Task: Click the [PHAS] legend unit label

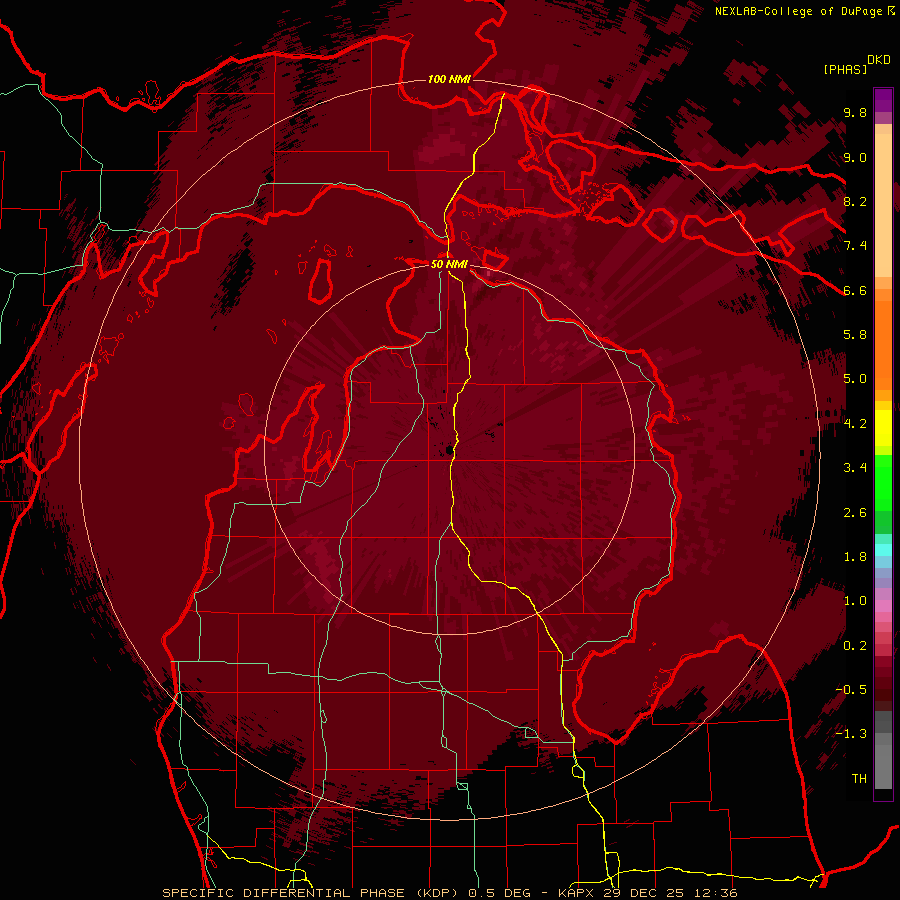Action: [x=845, y=69]
